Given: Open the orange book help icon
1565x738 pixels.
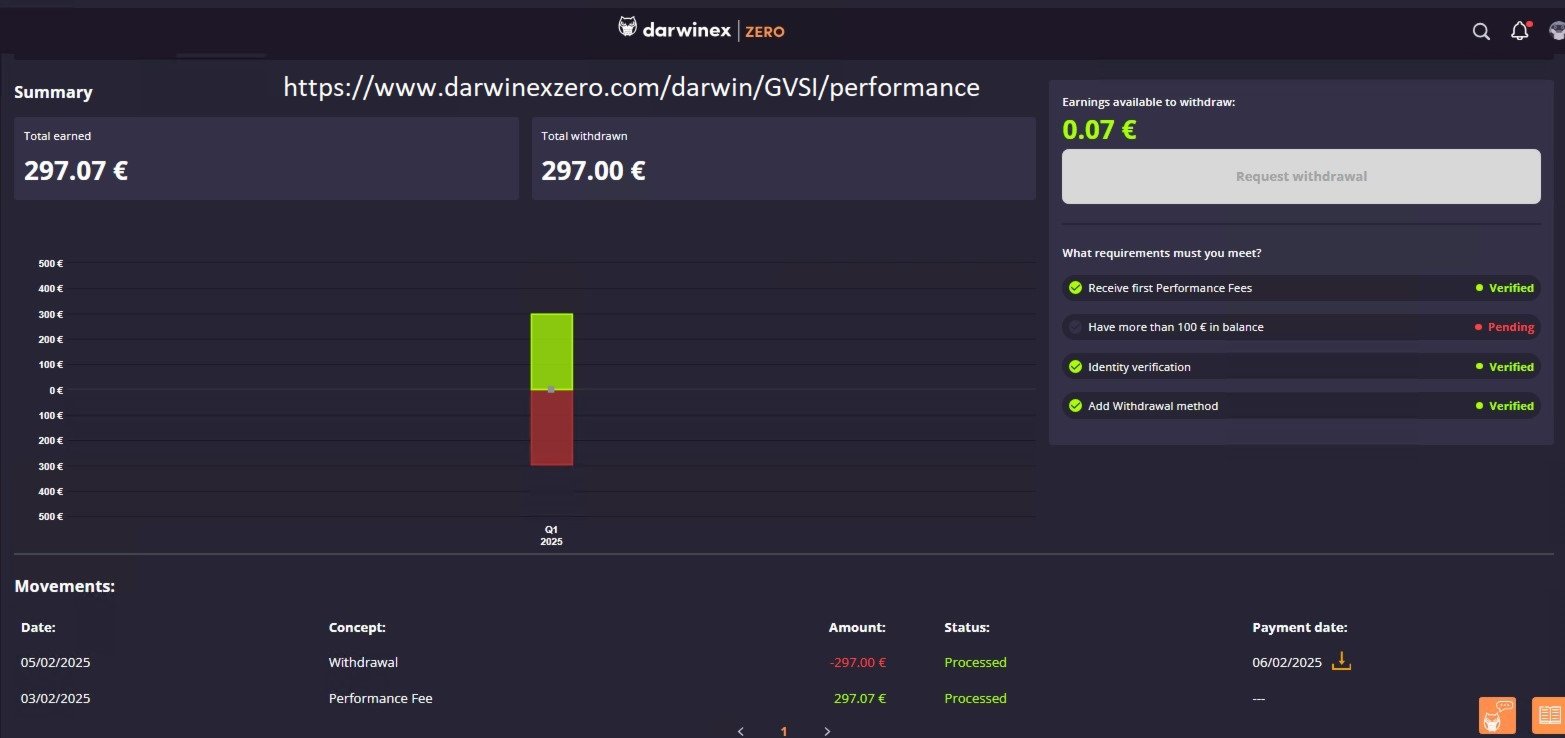Looking at the screenshot, I should pyautogui.click(x=1549, y=716).
